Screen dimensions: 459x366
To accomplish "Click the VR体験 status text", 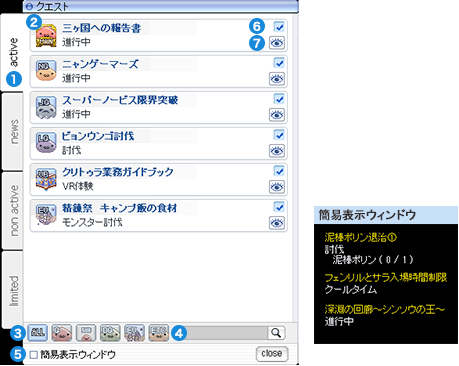I will 78,186.
